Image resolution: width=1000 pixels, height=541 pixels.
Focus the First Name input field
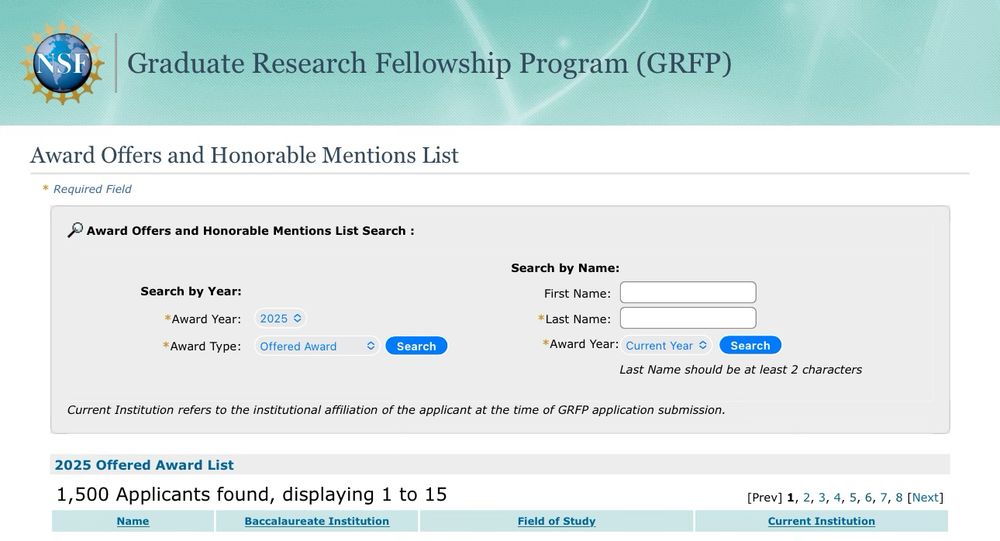(688, 293)
